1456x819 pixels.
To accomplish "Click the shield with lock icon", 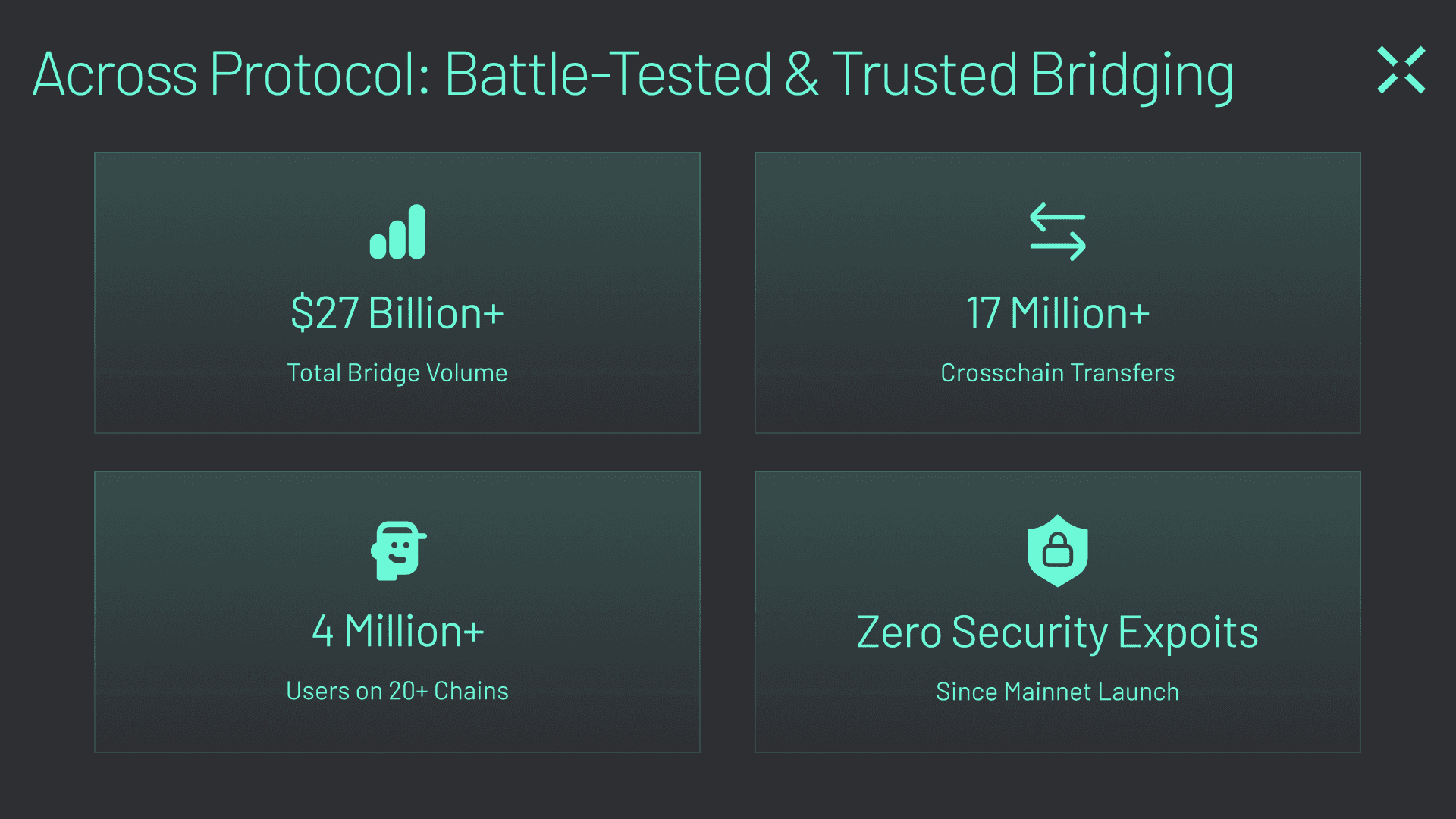I will [1057, 551].
